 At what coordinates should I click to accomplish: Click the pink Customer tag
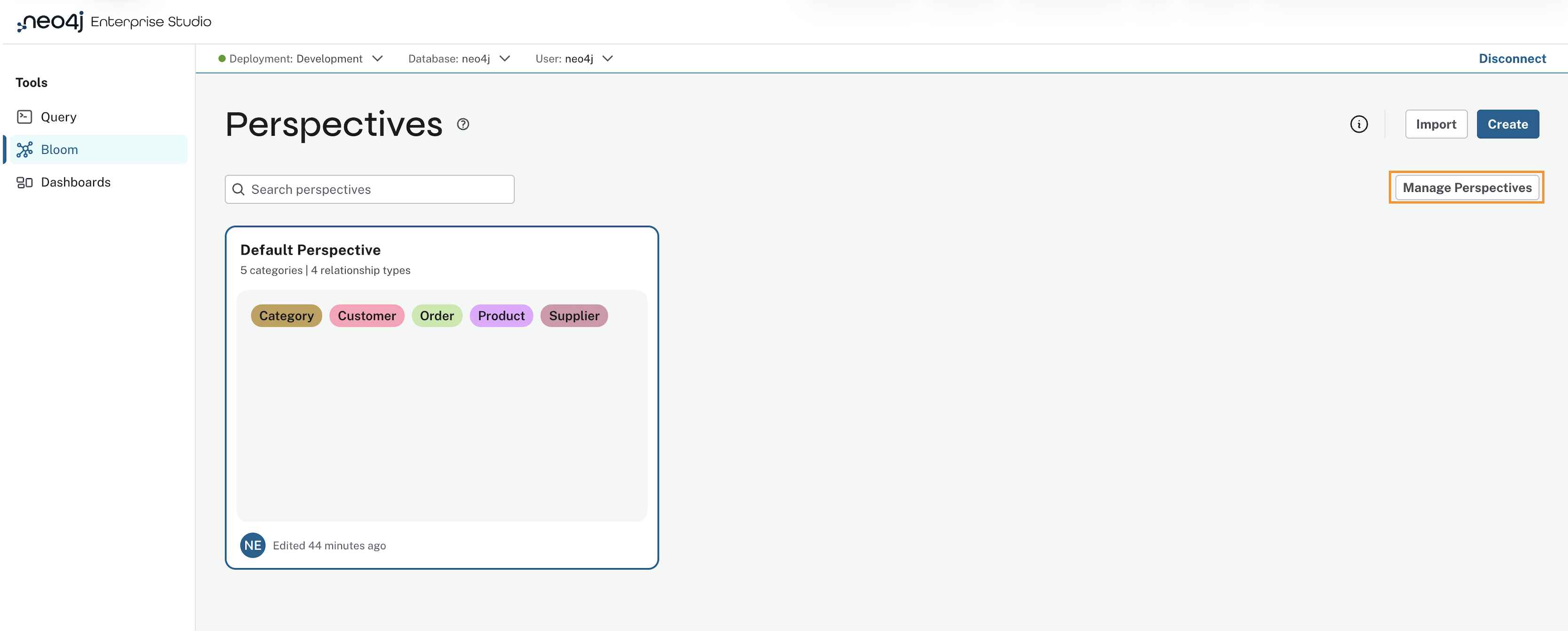click(366, 316)
